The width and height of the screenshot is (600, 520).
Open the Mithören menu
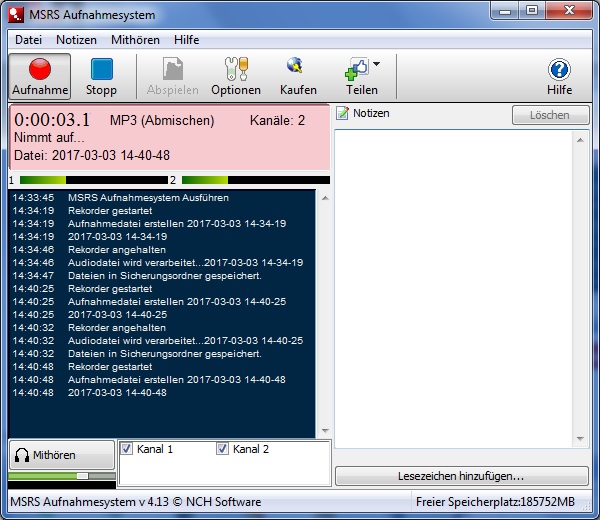point(135,40)
